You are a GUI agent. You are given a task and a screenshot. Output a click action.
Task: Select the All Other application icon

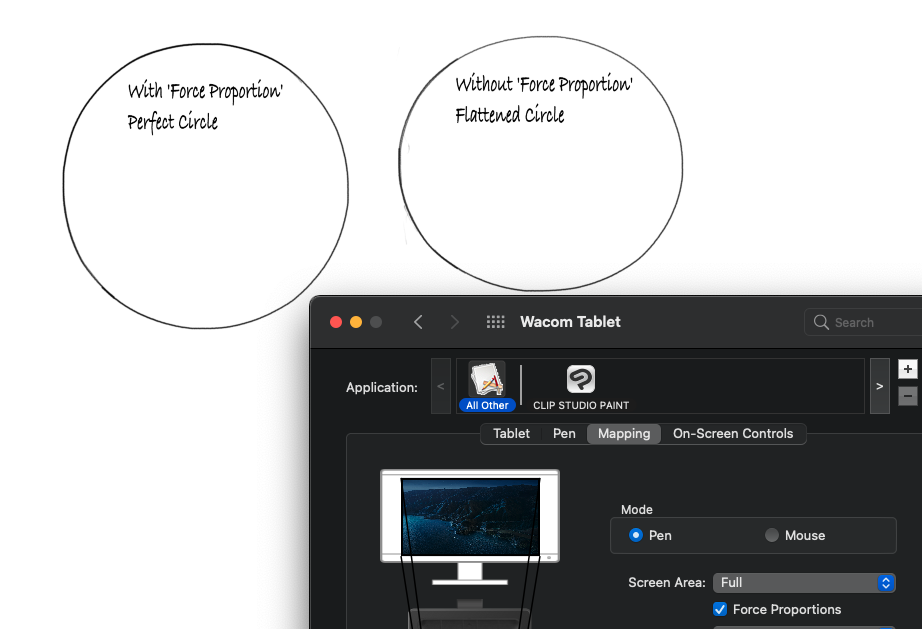click(x=486, y=380)
